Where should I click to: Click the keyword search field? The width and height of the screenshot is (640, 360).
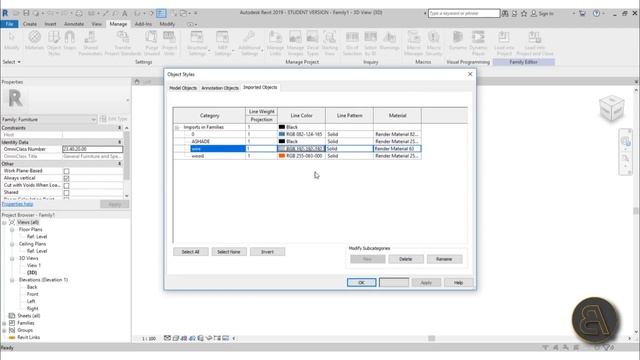tap(464, 13)
